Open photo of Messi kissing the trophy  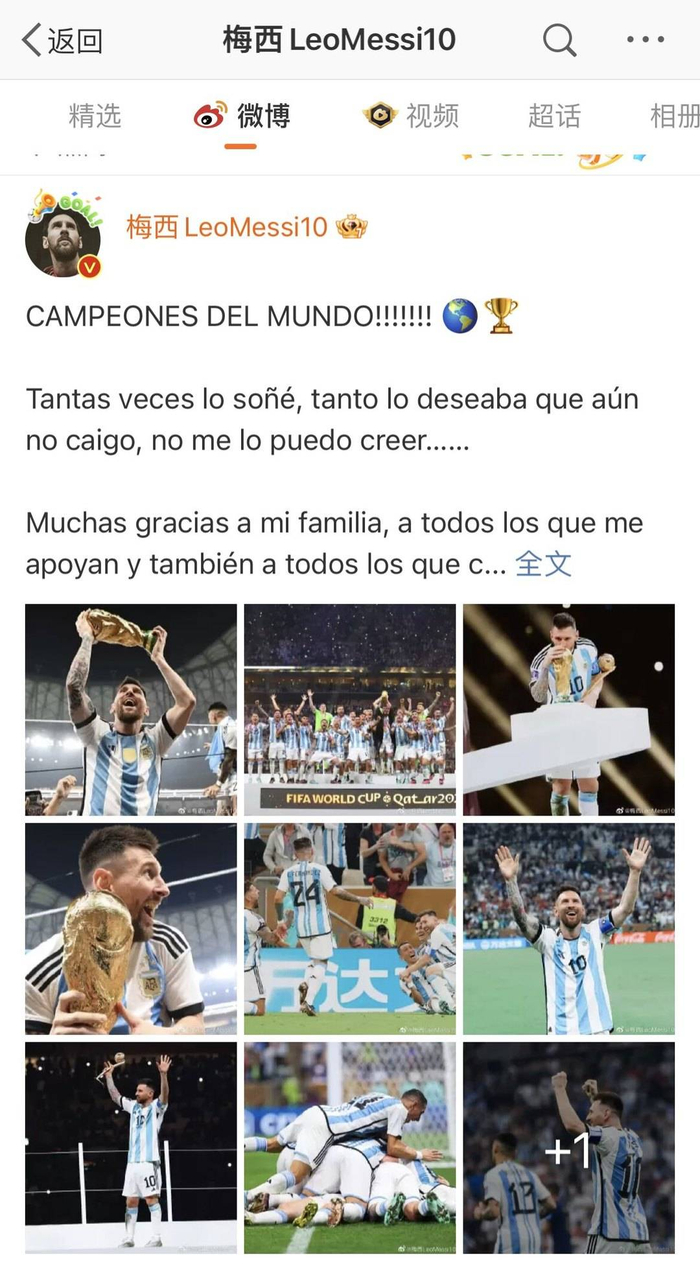point(569,710)
